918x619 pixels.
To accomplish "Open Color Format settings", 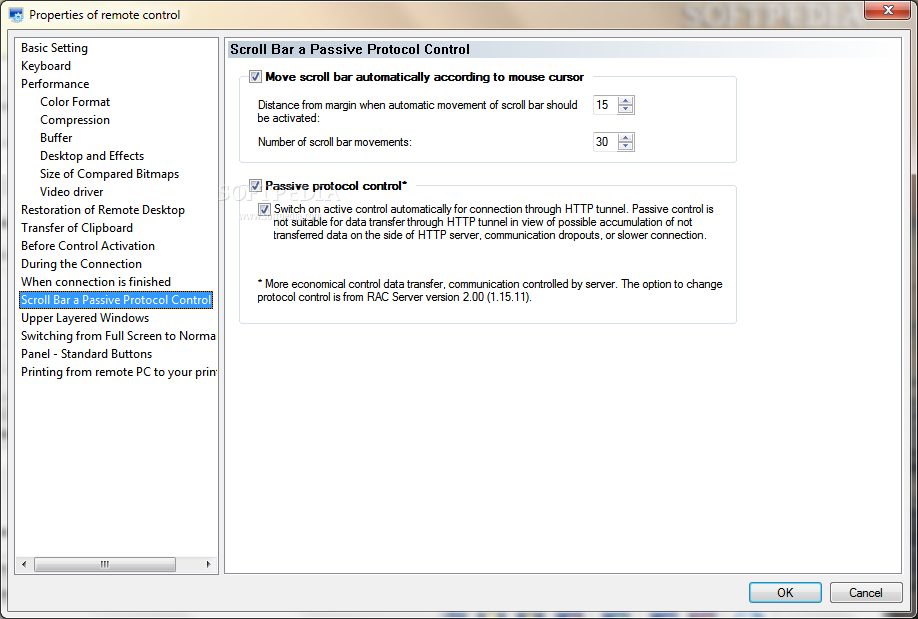I will coord(75,102).
